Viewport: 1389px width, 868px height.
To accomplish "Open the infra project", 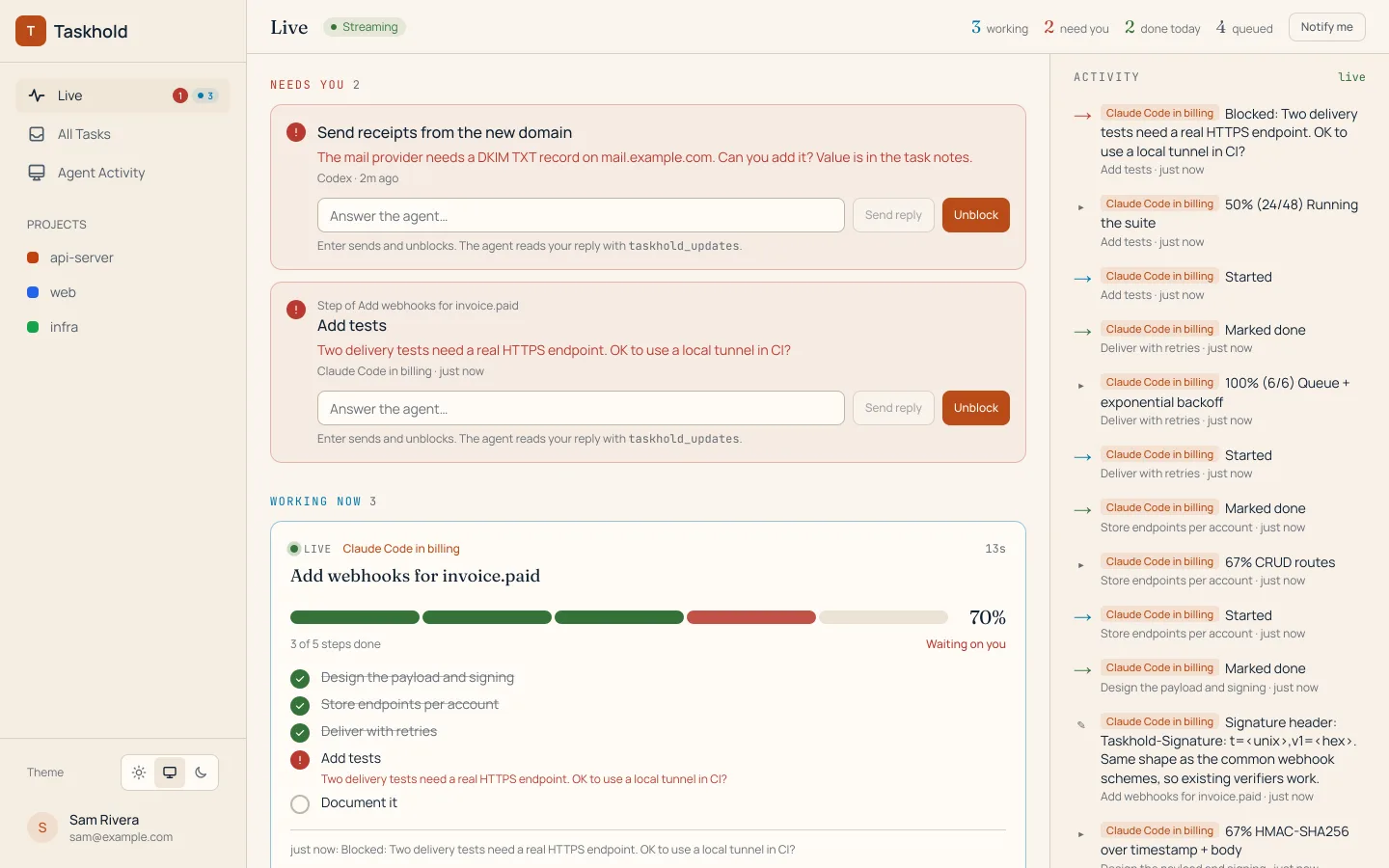I will pos(123,327).
